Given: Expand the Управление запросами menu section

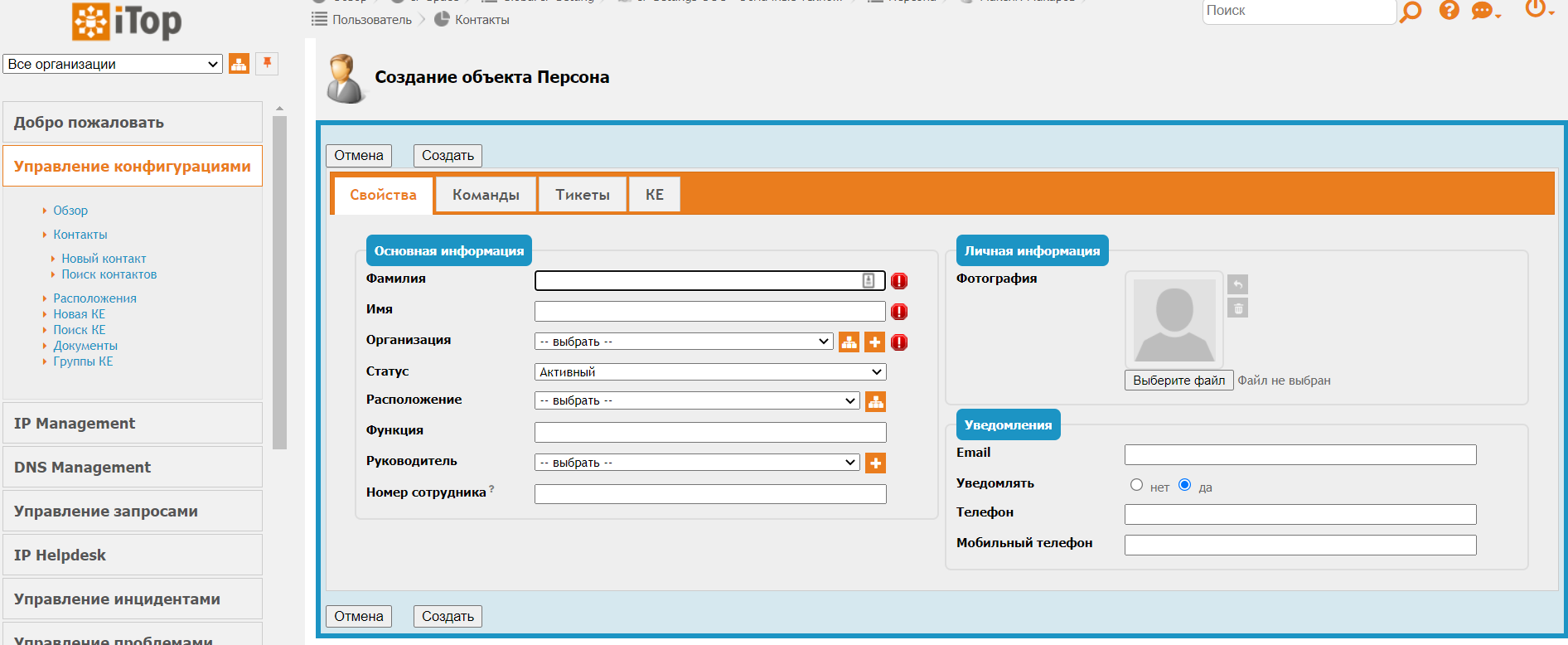Looking at the screenshot, I should point(133,511).
